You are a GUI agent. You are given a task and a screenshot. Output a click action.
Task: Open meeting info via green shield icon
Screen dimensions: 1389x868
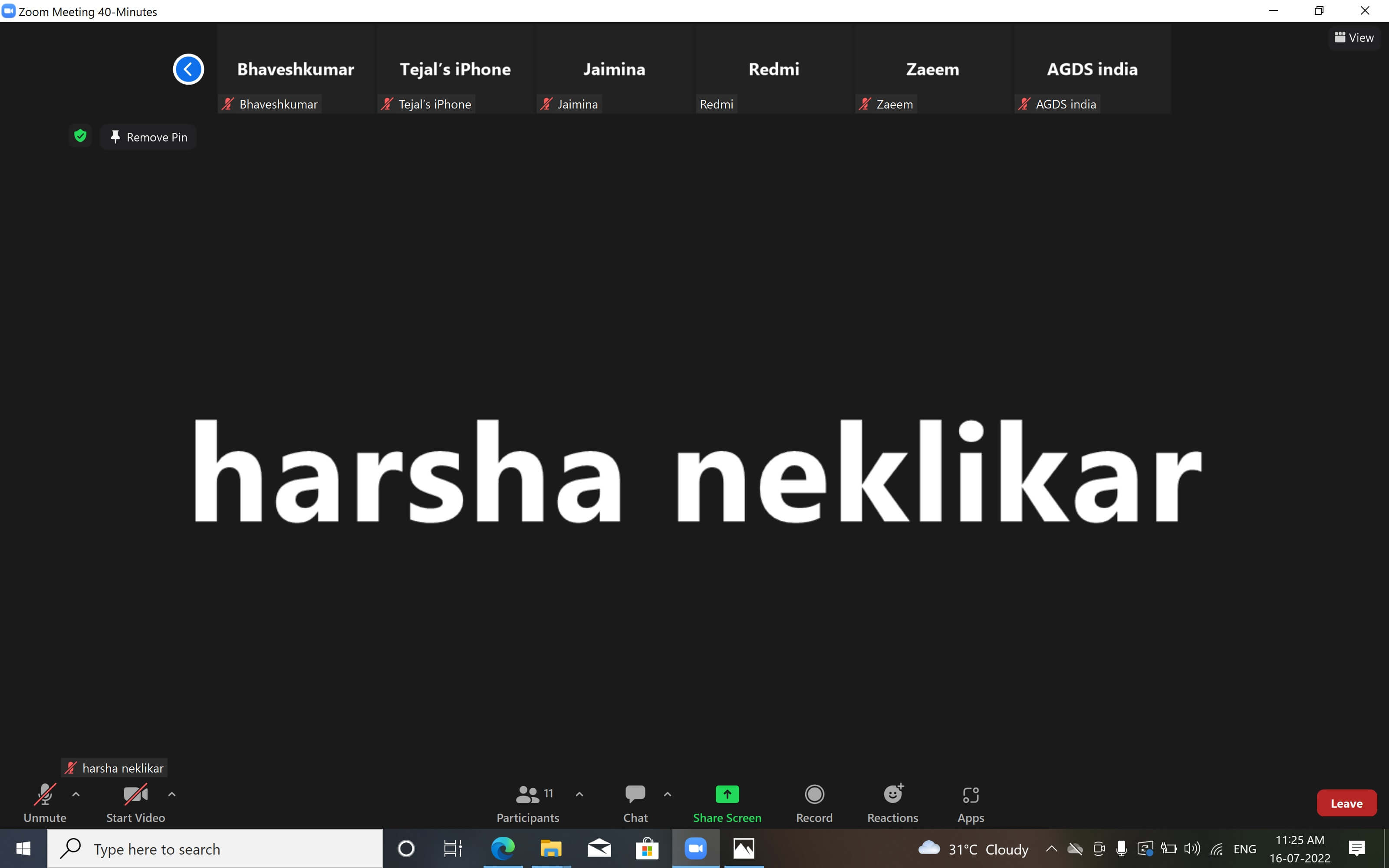point(80,136)
